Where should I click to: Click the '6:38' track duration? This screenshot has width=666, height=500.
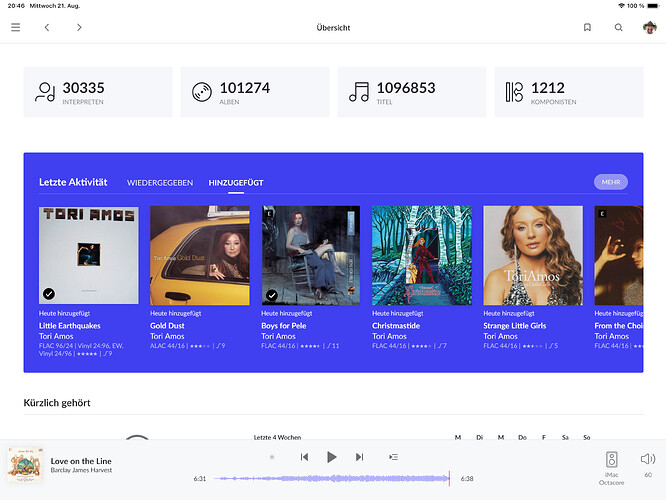(x=467, y=478)
